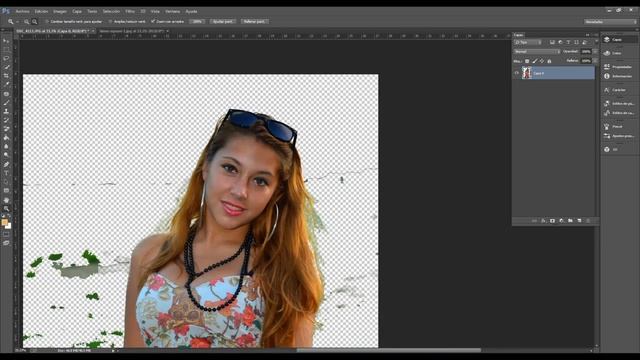Select the Lasso tool

coord(6,58)
